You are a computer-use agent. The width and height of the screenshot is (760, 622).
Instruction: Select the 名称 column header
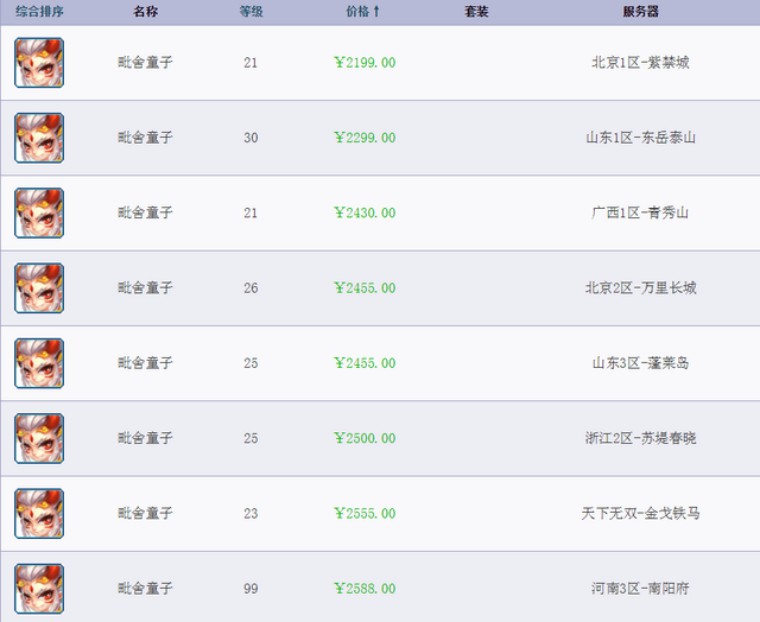(x=145, y=12)
